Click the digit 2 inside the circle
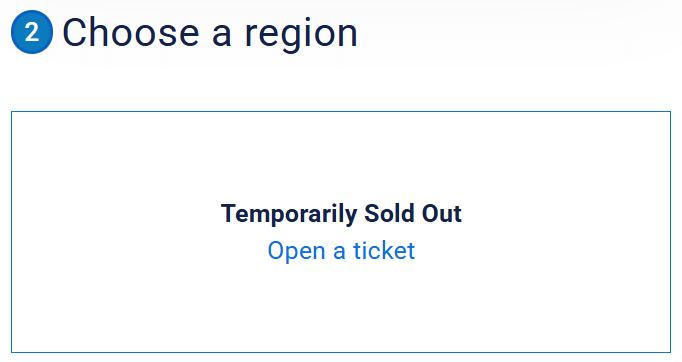 pos(32,32)
